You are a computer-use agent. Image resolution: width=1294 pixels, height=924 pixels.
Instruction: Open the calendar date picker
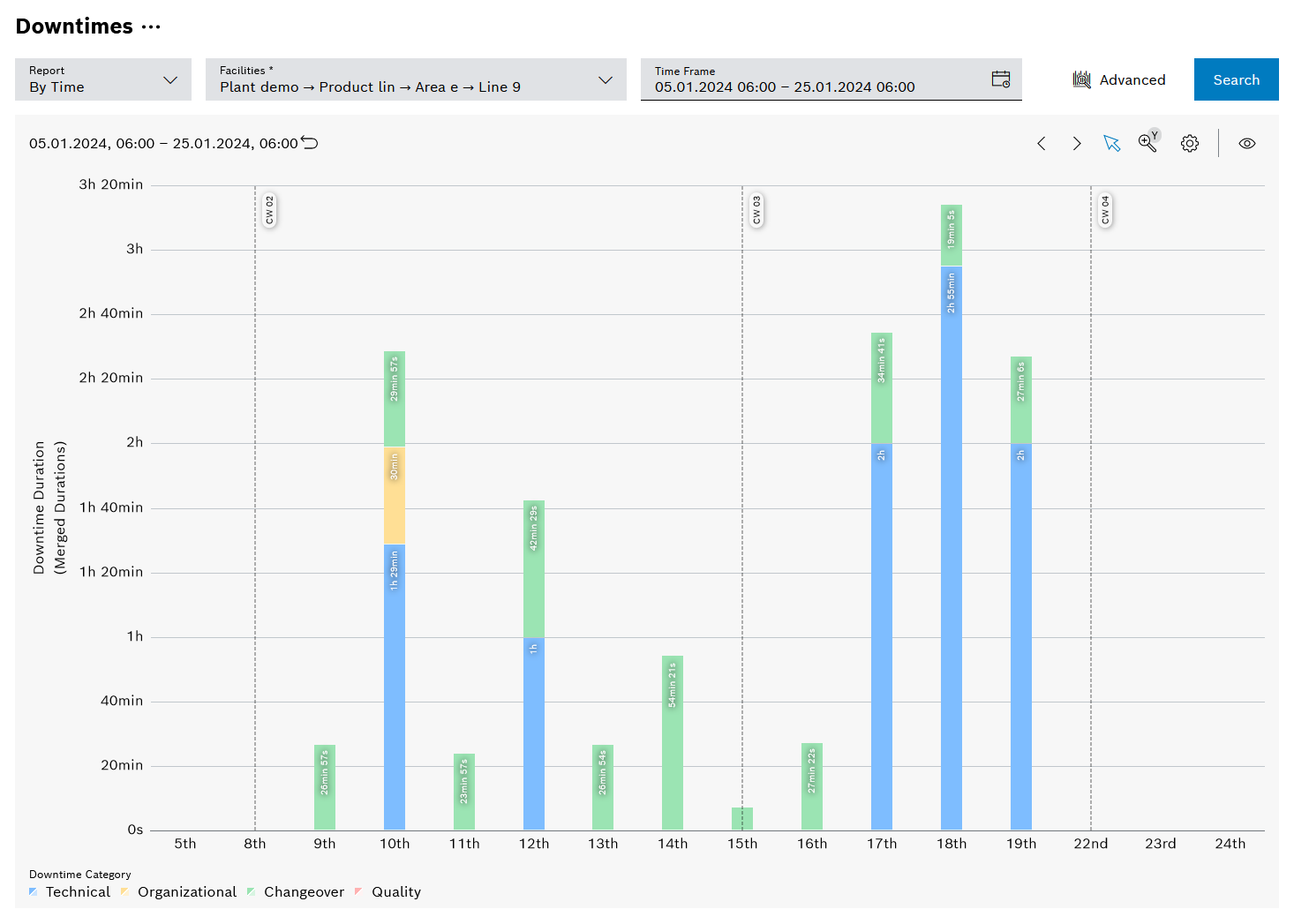(x=1002, y=79)
